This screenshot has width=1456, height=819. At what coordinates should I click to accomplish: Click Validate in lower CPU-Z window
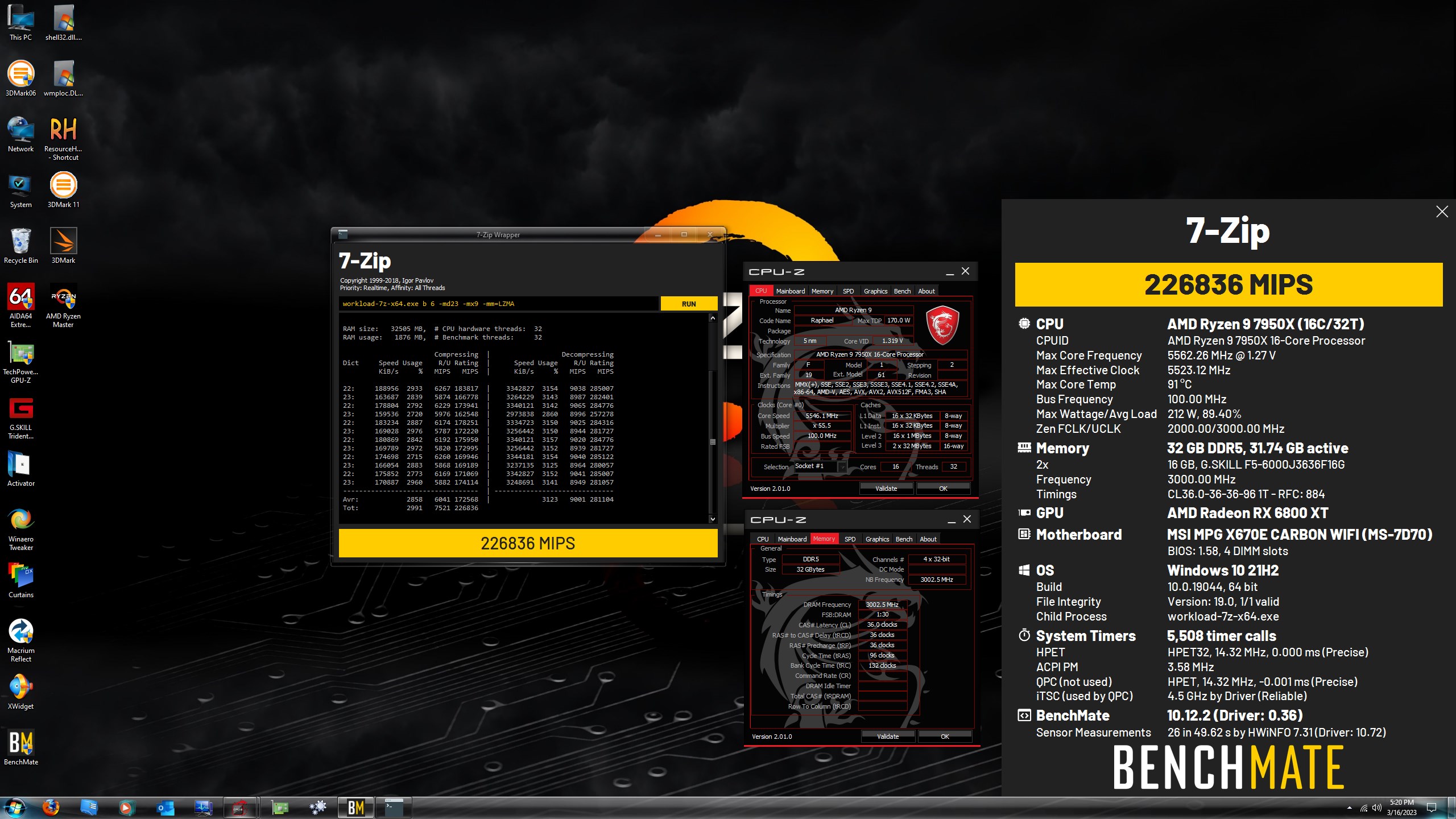tap(888, 737)
